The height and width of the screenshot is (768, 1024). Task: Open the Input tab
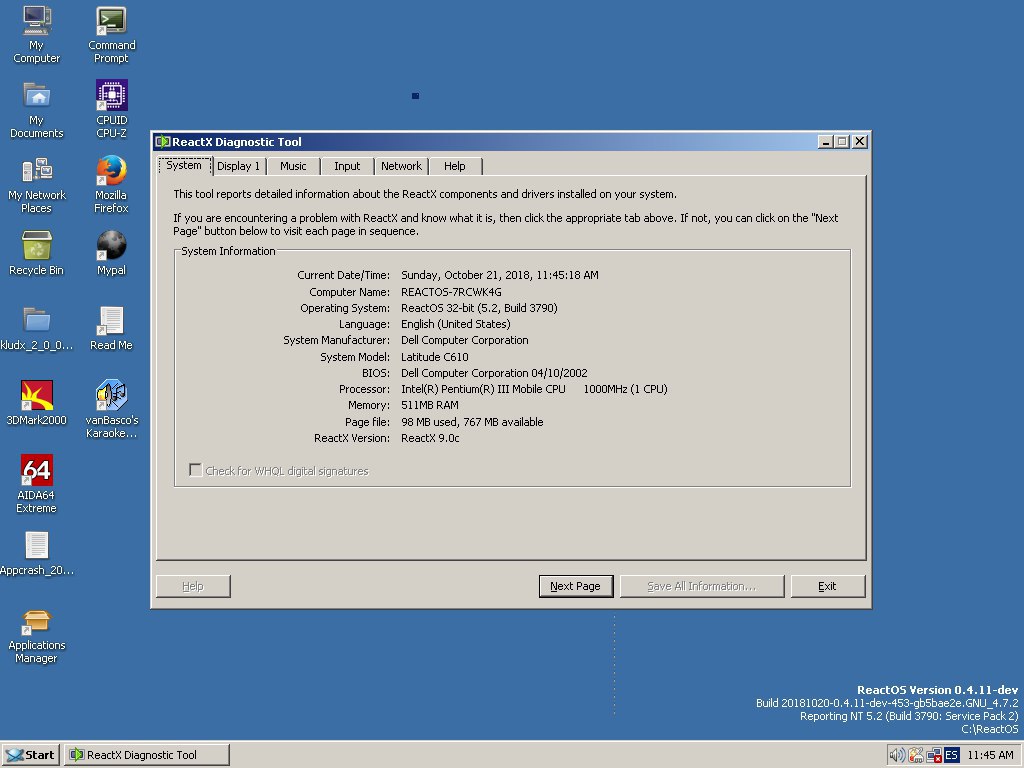[x=347, y=167]
